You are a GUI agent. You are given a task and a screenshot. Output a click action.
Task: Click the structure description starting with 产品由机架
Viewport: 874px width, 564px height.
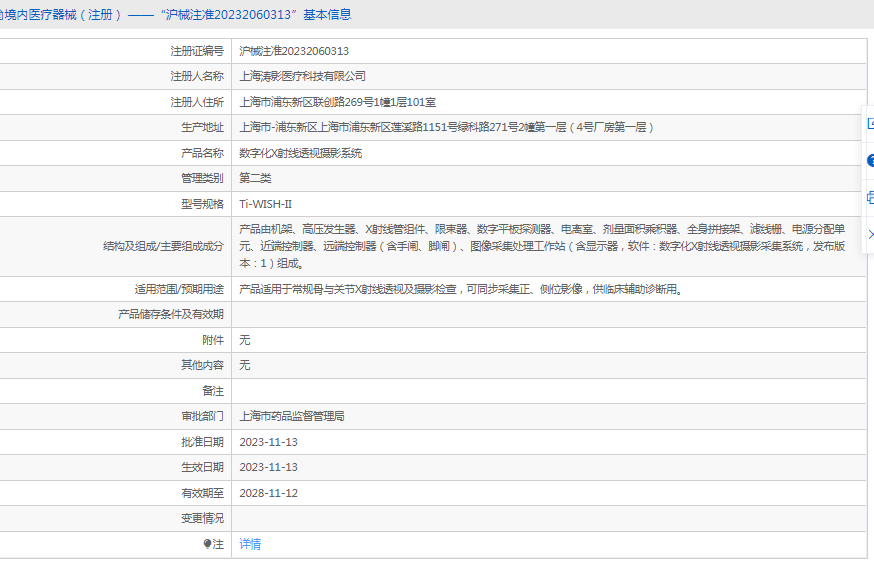pos(542,246)
